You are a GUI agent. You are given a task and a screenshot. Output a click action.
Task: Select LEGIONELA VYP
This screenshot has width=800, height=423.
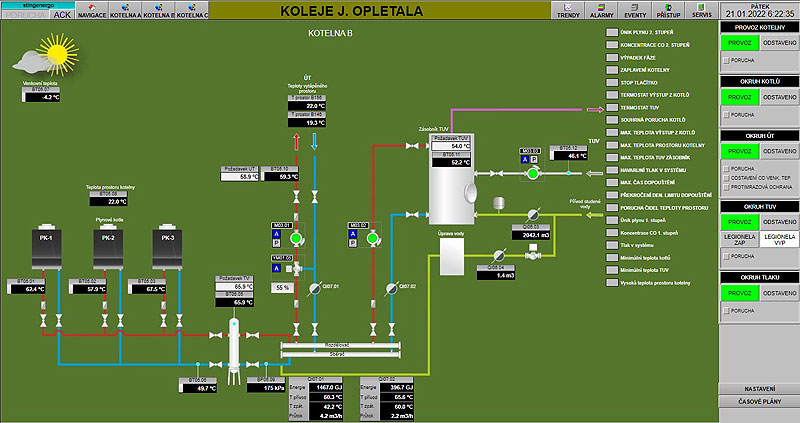(780, 239)
